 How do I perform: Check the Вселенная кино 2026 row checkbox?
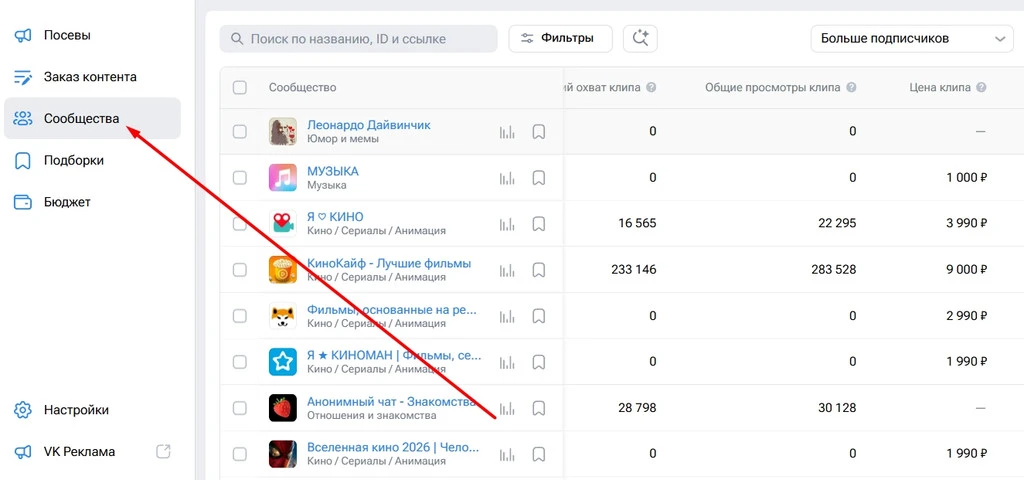[240, 454]
